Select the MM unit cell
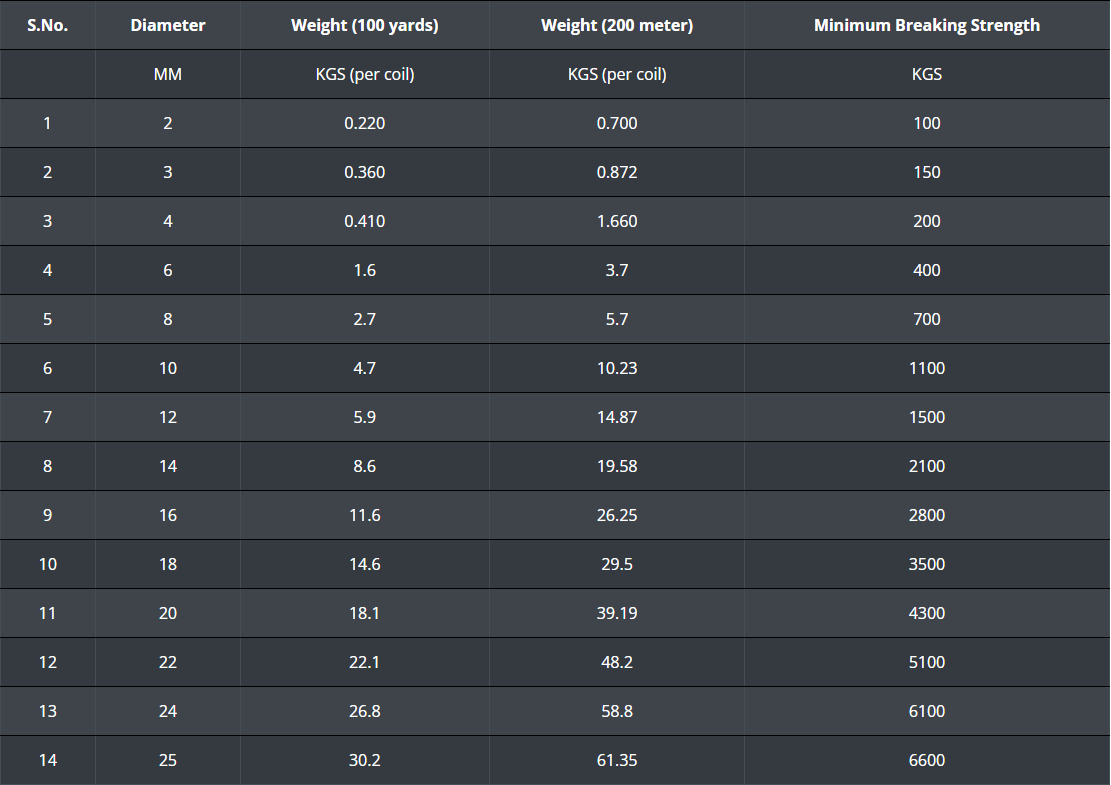 (168, 74)
